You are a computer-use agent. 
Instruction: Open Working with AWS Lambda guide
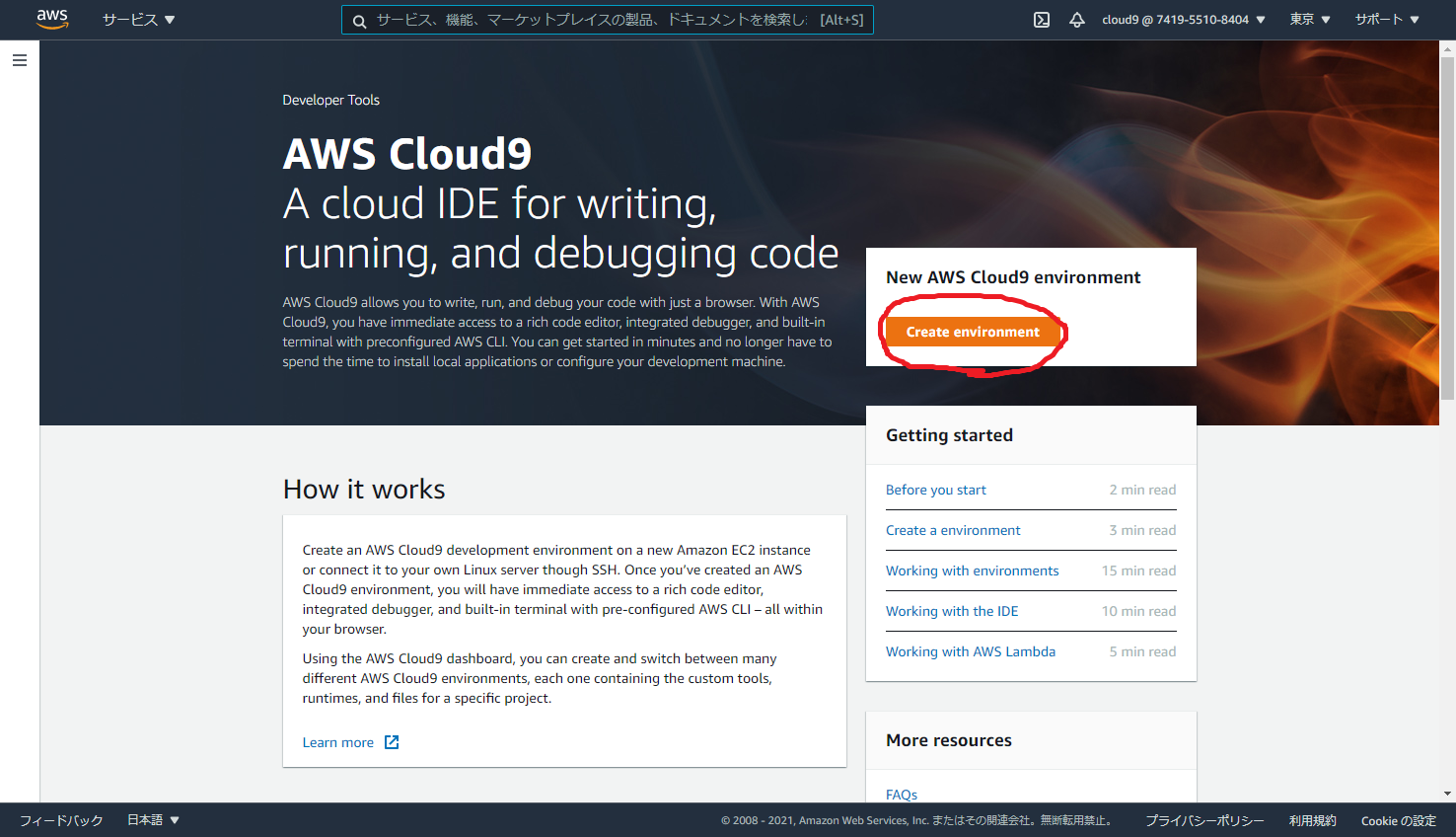point(971,651)
